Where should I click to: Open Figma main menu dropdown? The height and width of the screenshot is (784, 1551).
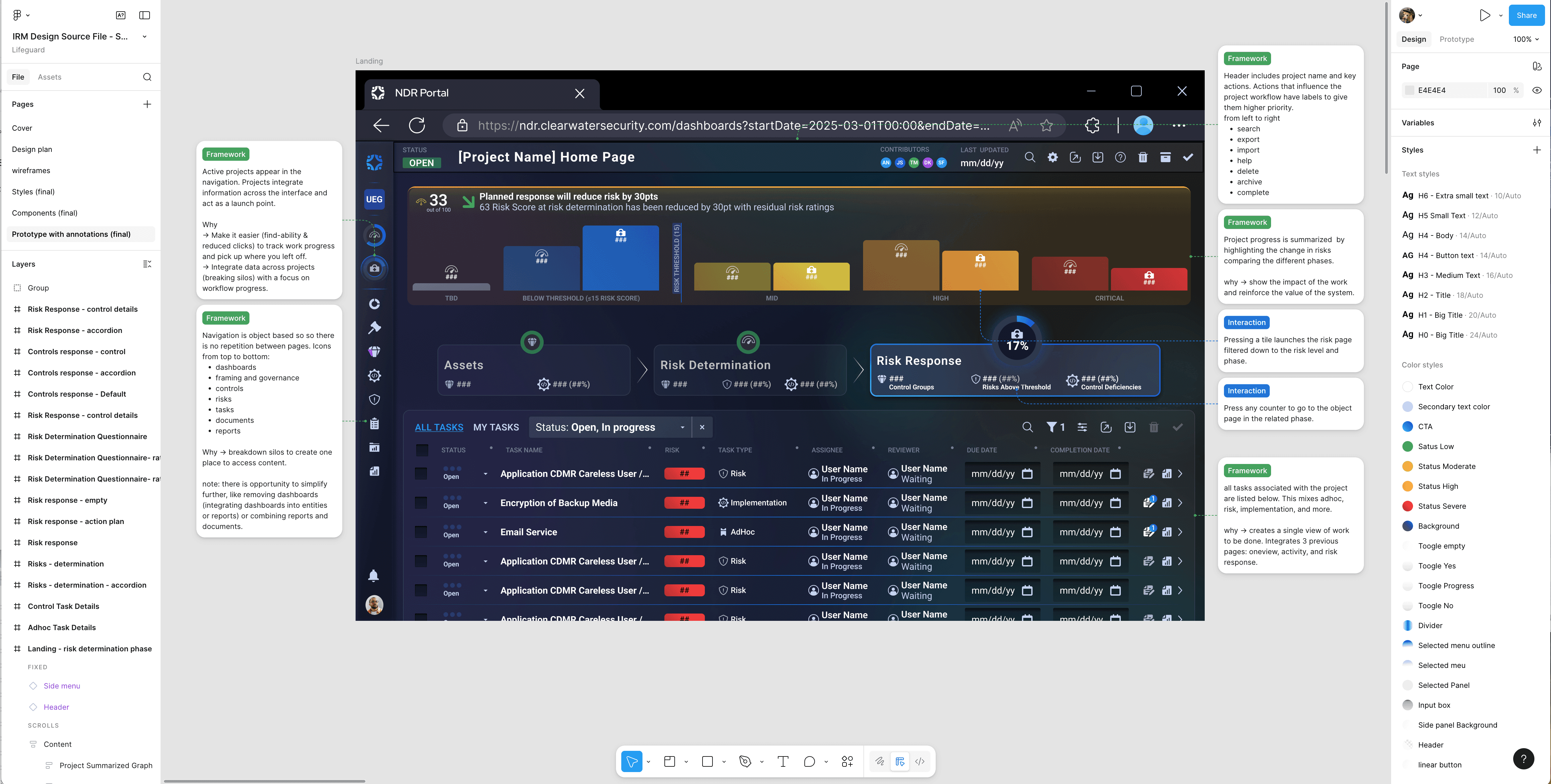click(x=21, y=15)
